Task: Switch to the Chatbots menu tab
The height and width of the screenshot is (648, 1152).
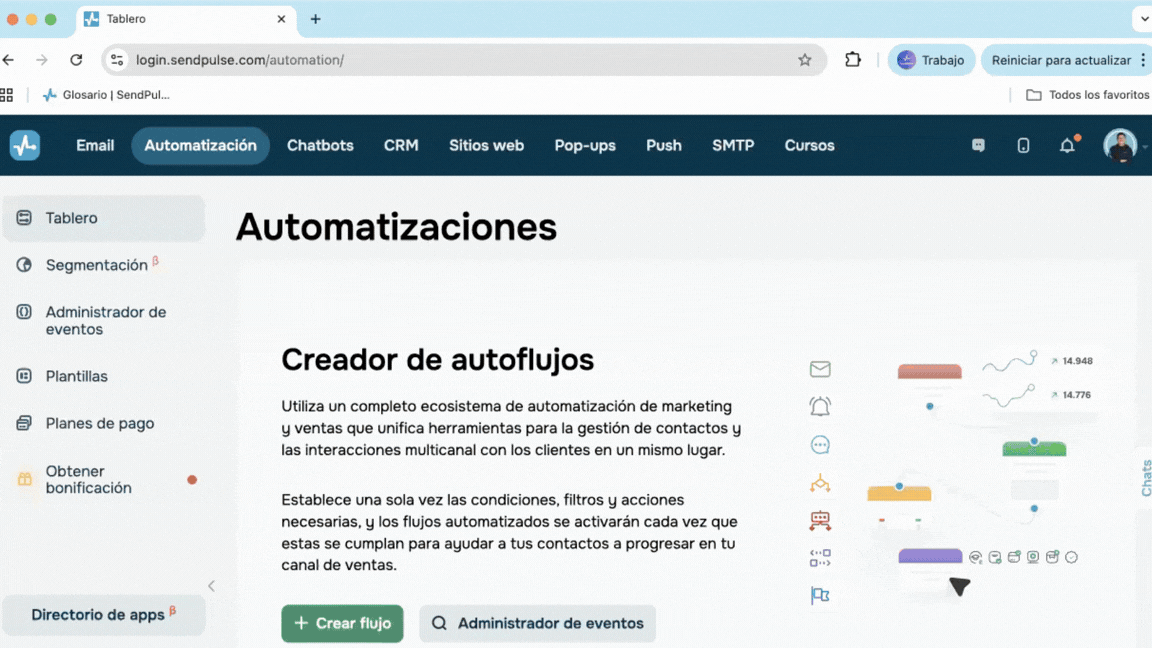Action: point(320,146)
